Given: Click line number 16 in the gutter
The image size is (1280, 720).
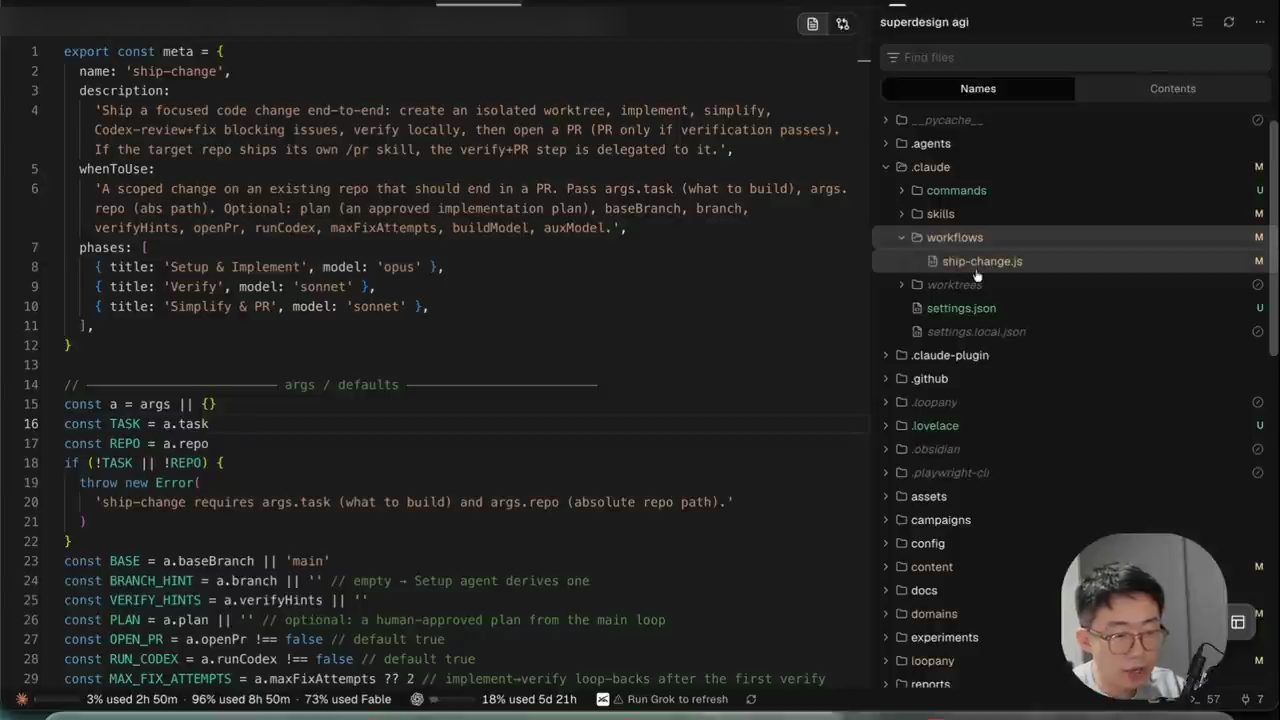Looking at the screenshot, I should (x=32, y=424).
